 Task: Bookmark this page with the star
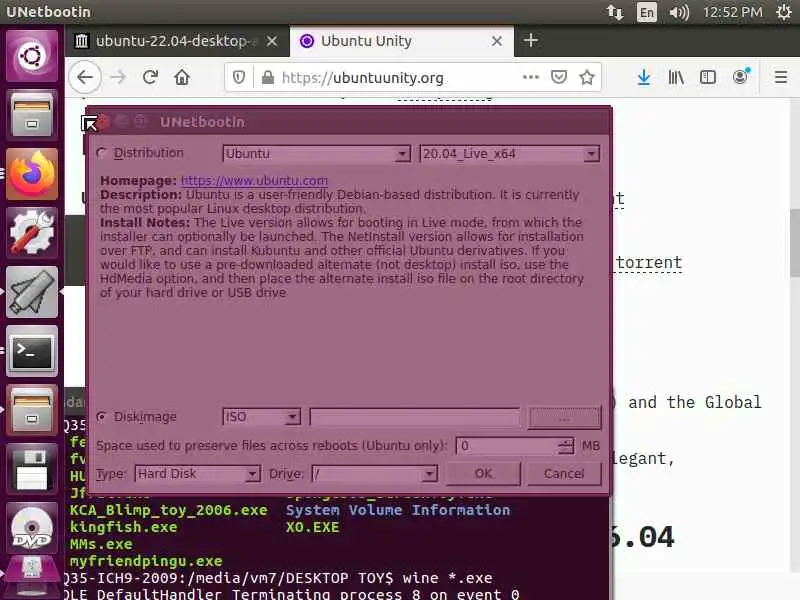point(587,78)
